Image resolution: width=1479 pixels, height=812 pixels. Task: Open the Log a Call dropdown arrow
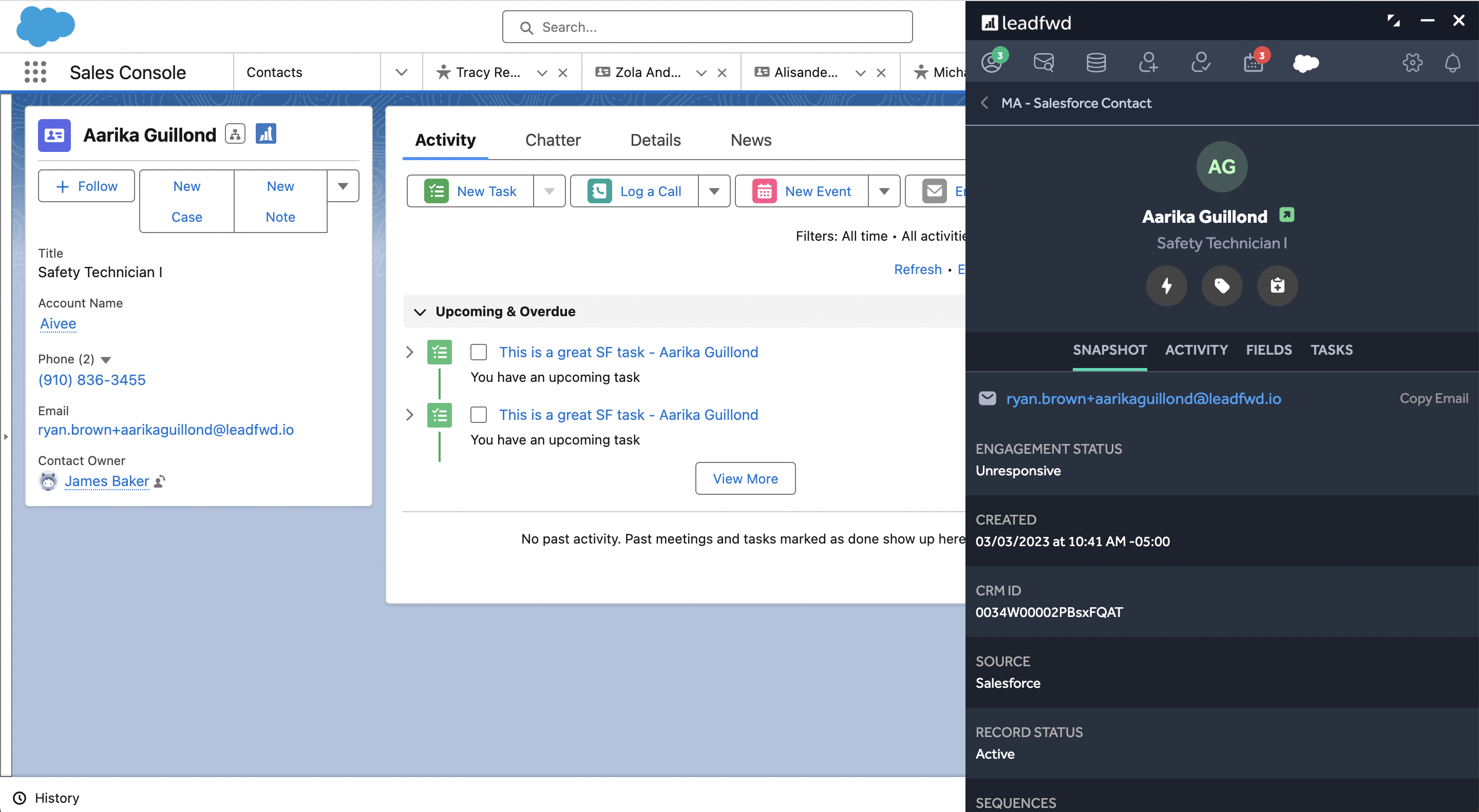coord(714,191)
